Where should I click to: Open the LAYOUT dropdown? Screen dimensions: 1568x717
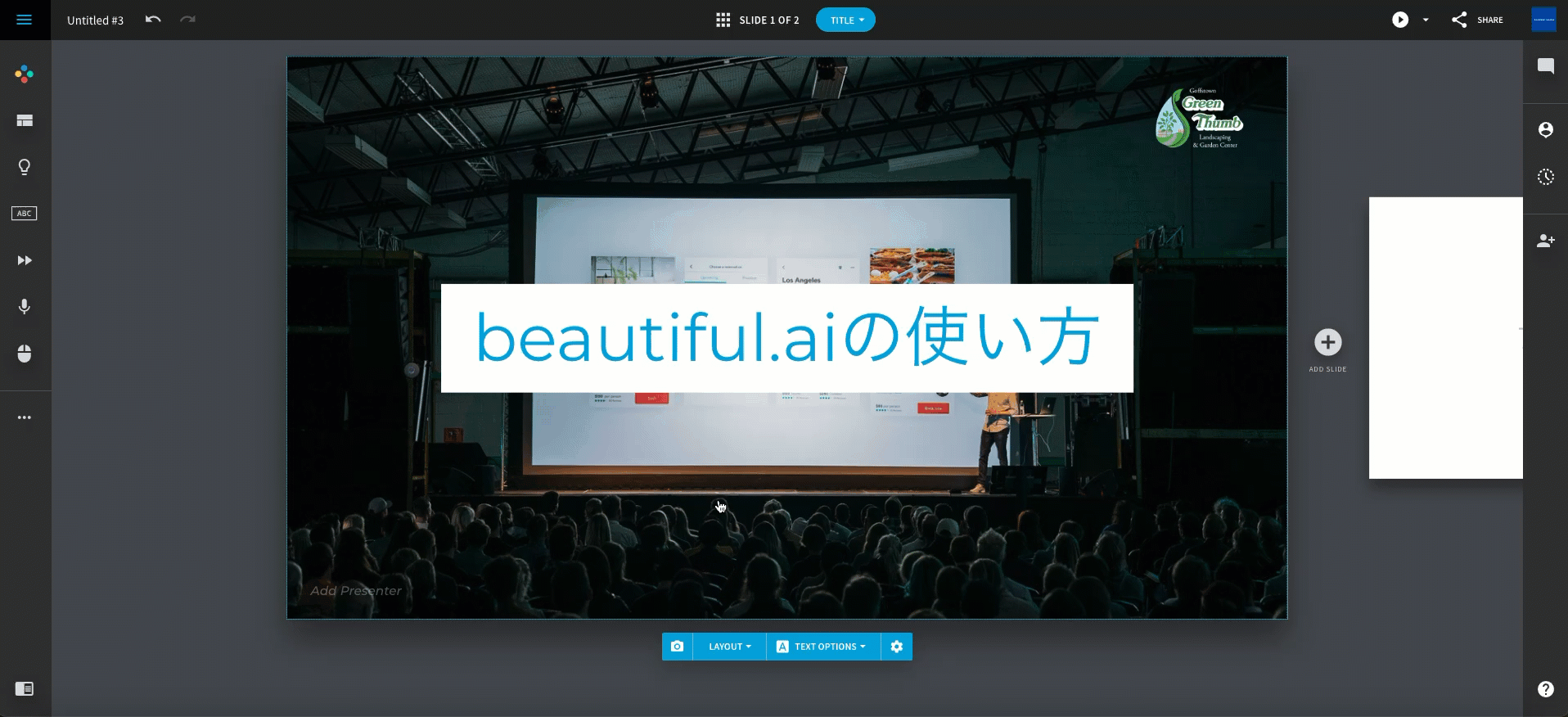[x=729, y=647]
